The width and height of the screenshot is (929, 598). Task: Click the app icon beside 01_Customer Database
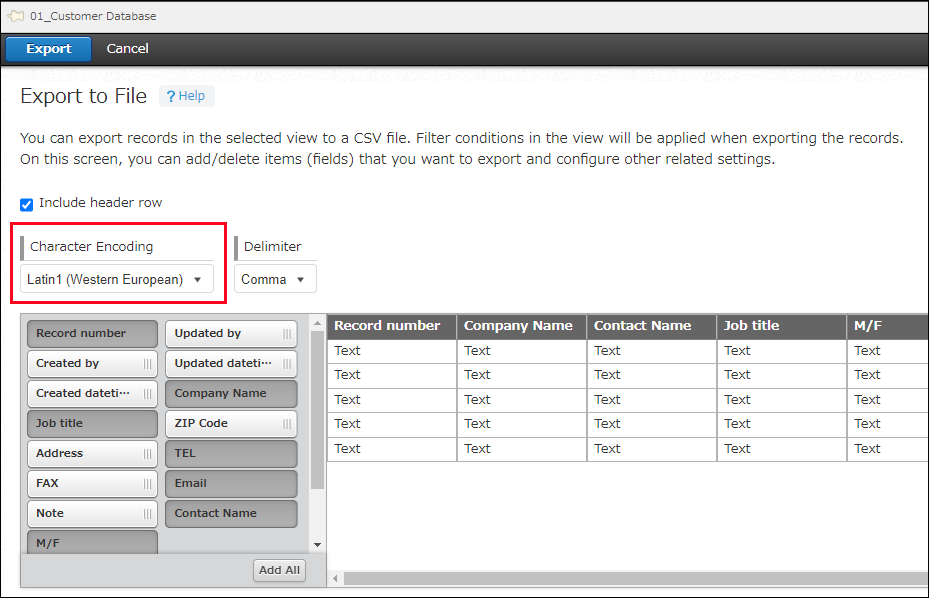tap(17, 16)
